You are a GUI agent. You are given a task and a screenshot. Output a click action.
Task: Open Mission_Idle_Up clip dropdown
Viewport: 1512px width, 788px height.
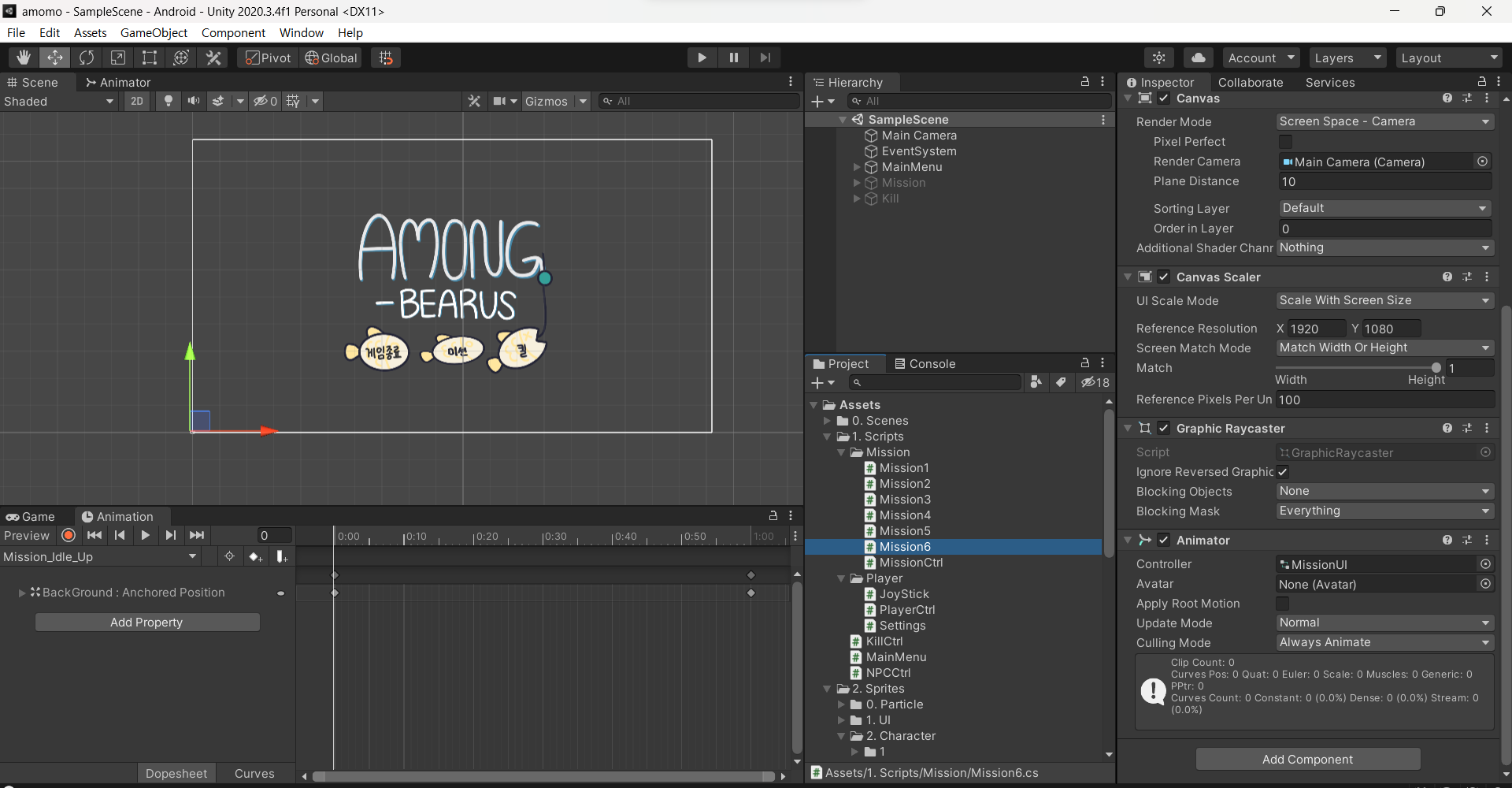pyautogui.click(x=100, y=556)
